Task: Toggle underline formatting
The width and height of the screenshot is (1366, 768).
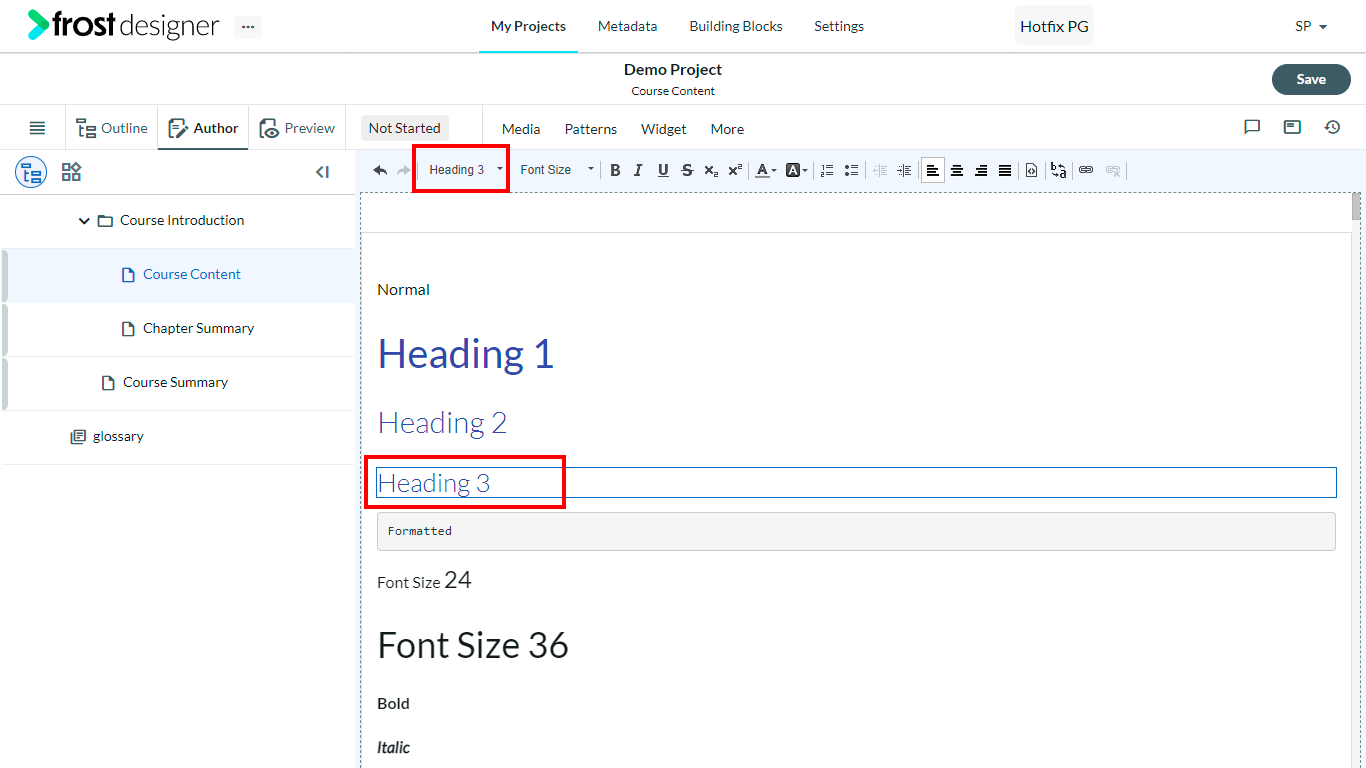Action: tap(663, 170)
